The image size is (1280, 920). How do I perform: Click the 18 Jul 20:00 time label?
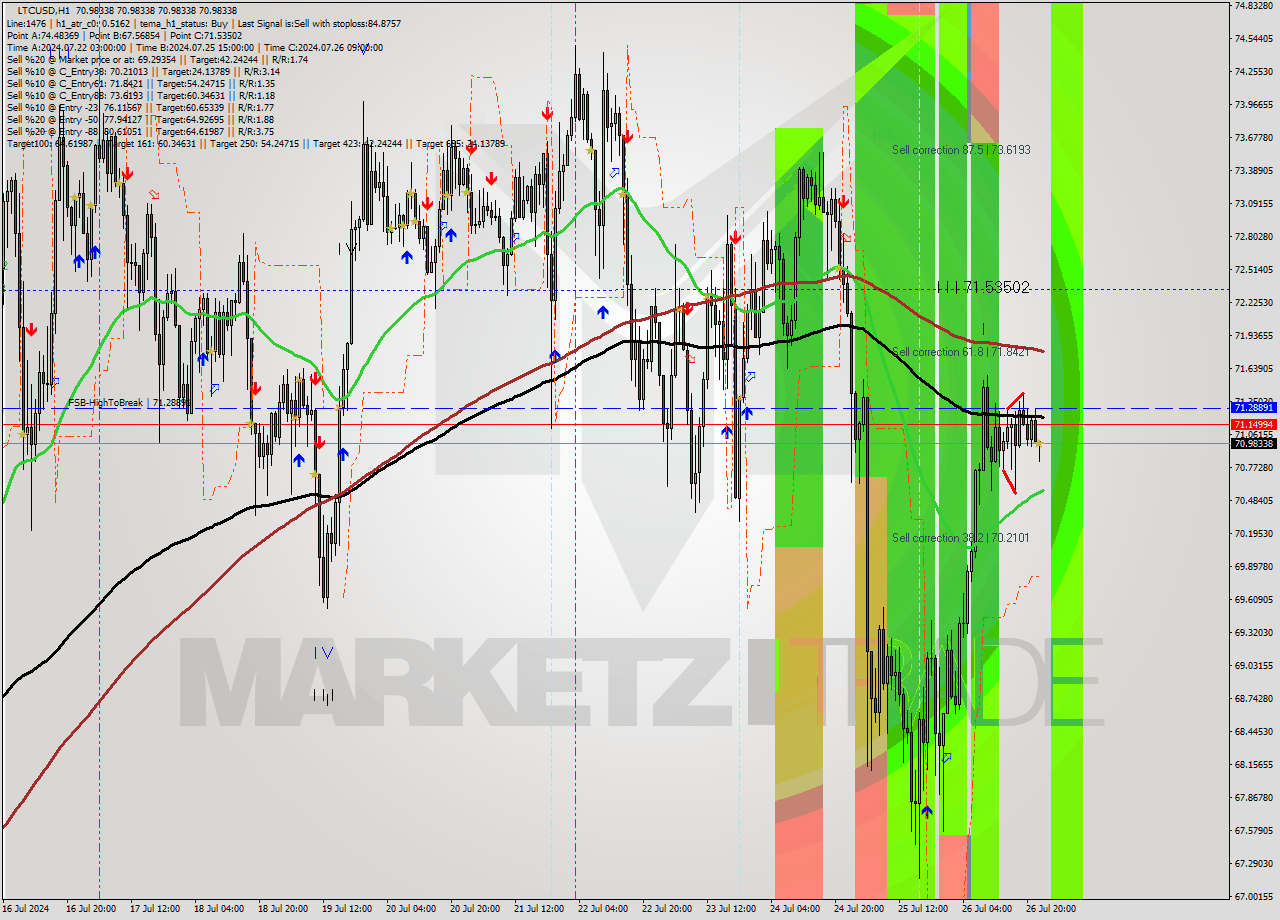click(x=283, y=909)
